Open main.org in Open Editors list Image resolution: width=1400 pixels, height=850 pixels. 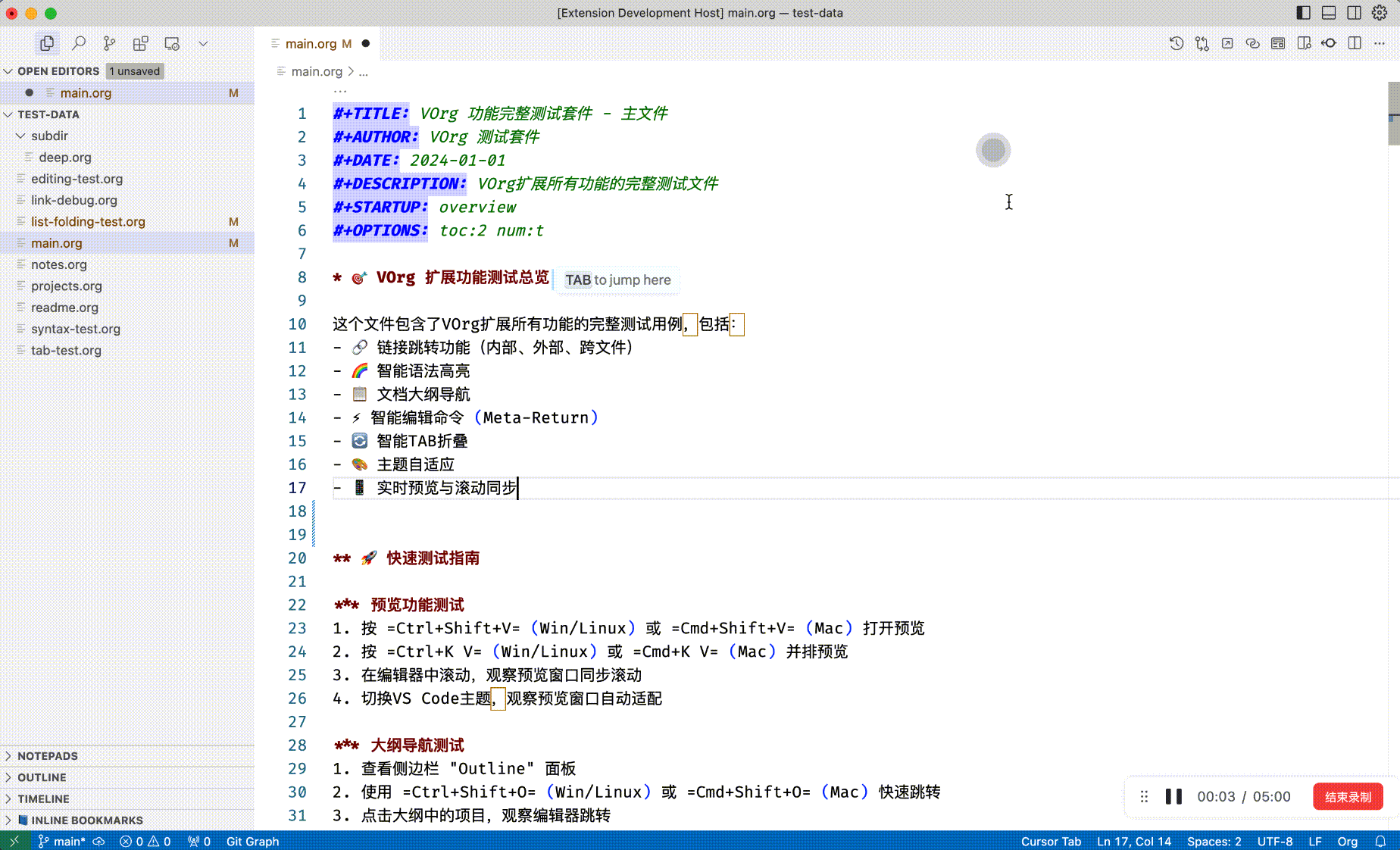[127, 92]
